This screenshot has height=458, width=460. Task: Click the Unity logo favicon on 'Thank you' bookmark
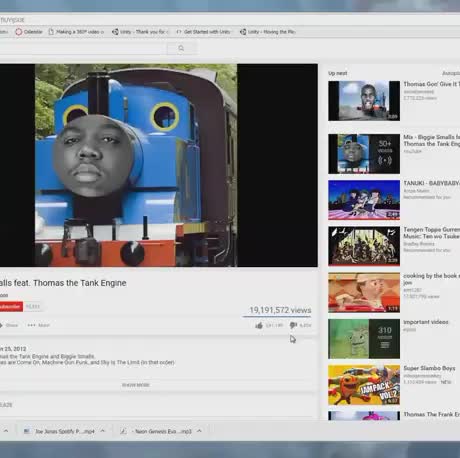pyautogui.click(x=115, y=32)
